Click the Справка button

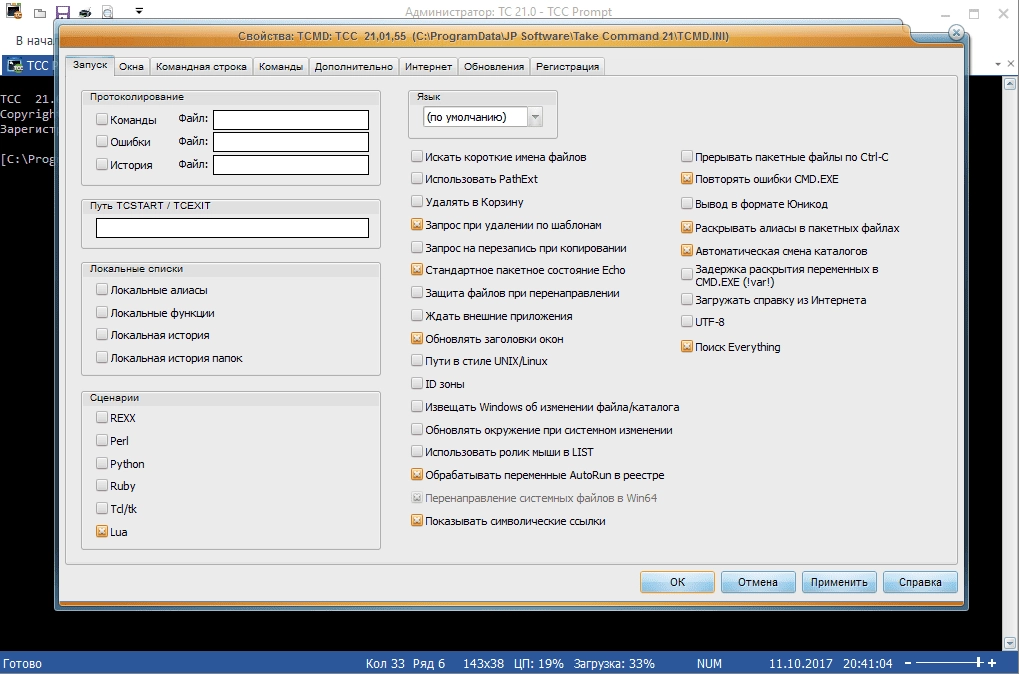pos(920,582)
